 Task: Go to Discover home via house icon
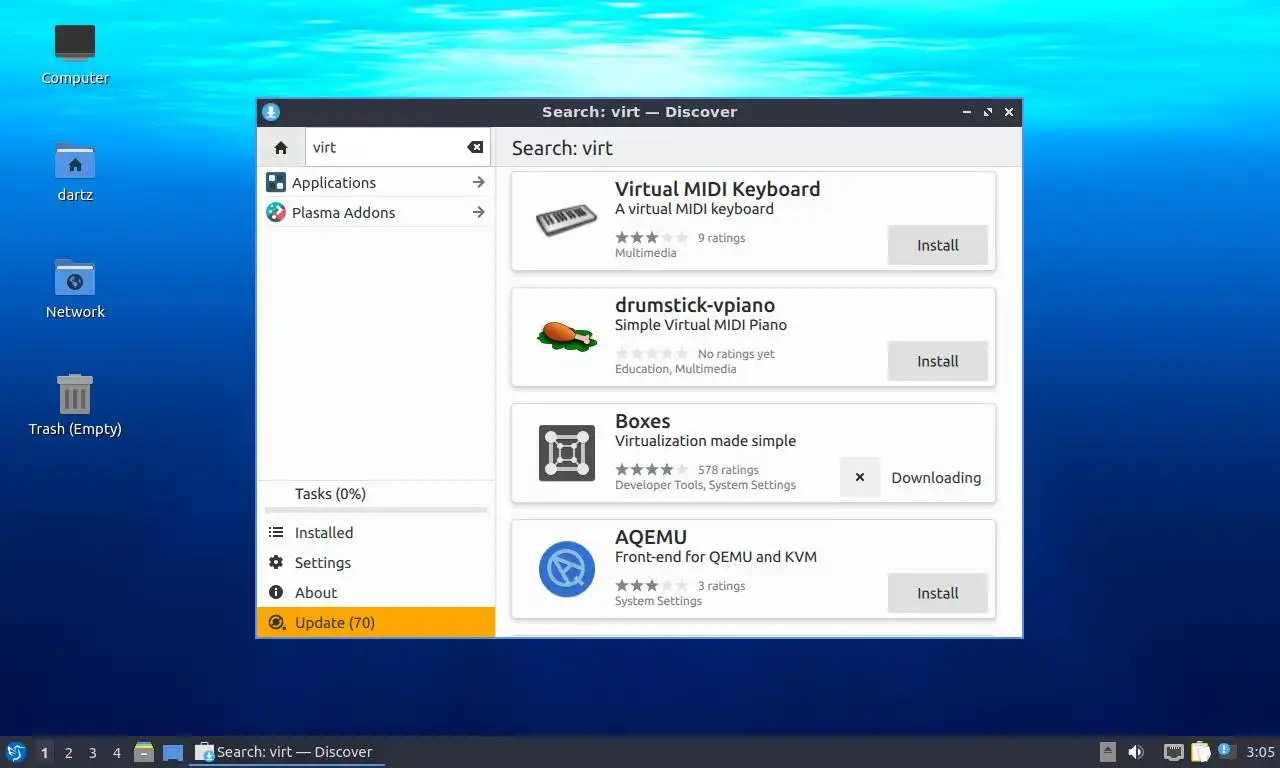click(x=281, y=147)
